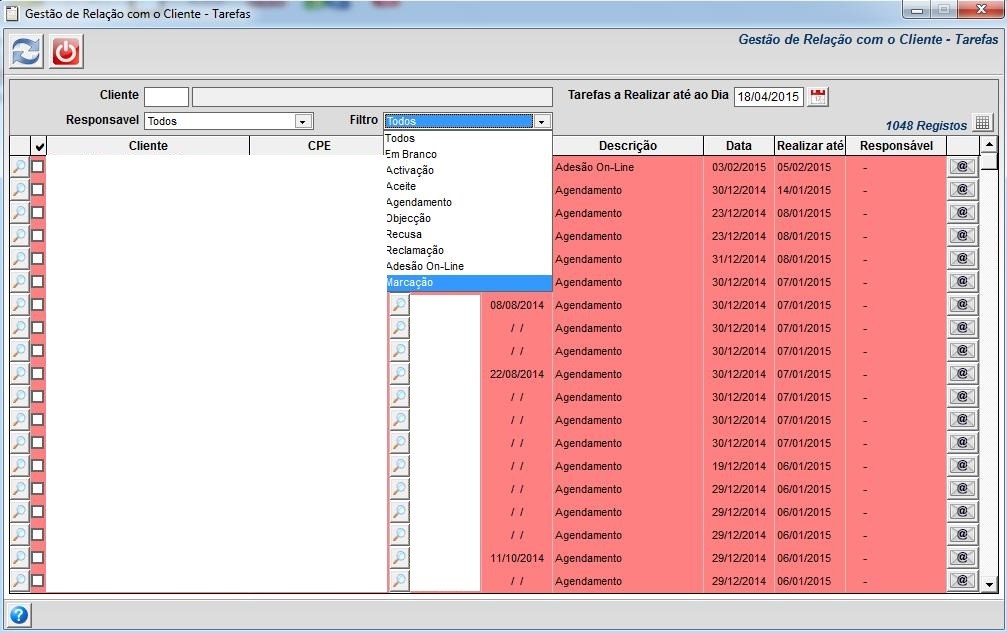
Task: Check the second row's checkbox
Action: click(38, 190)
